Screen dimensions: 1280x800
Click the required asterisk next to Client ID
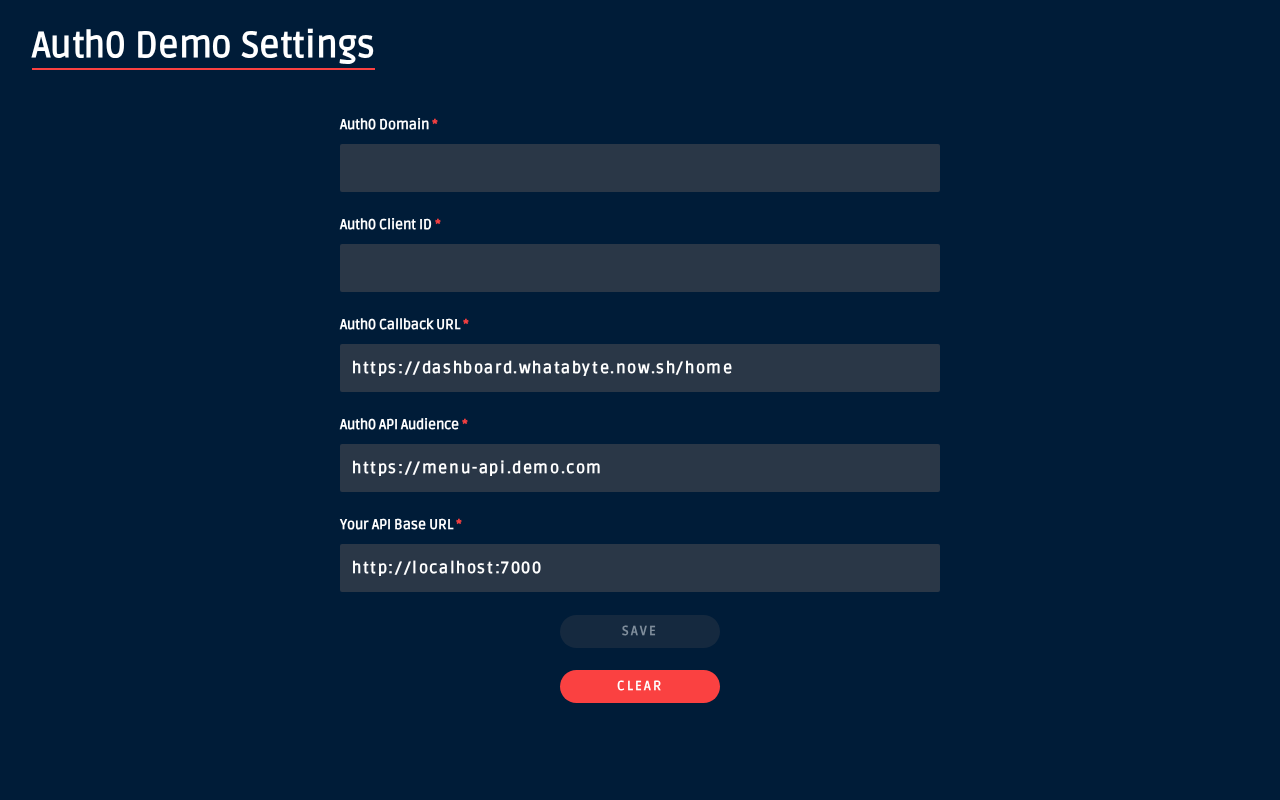click(438, 223)
